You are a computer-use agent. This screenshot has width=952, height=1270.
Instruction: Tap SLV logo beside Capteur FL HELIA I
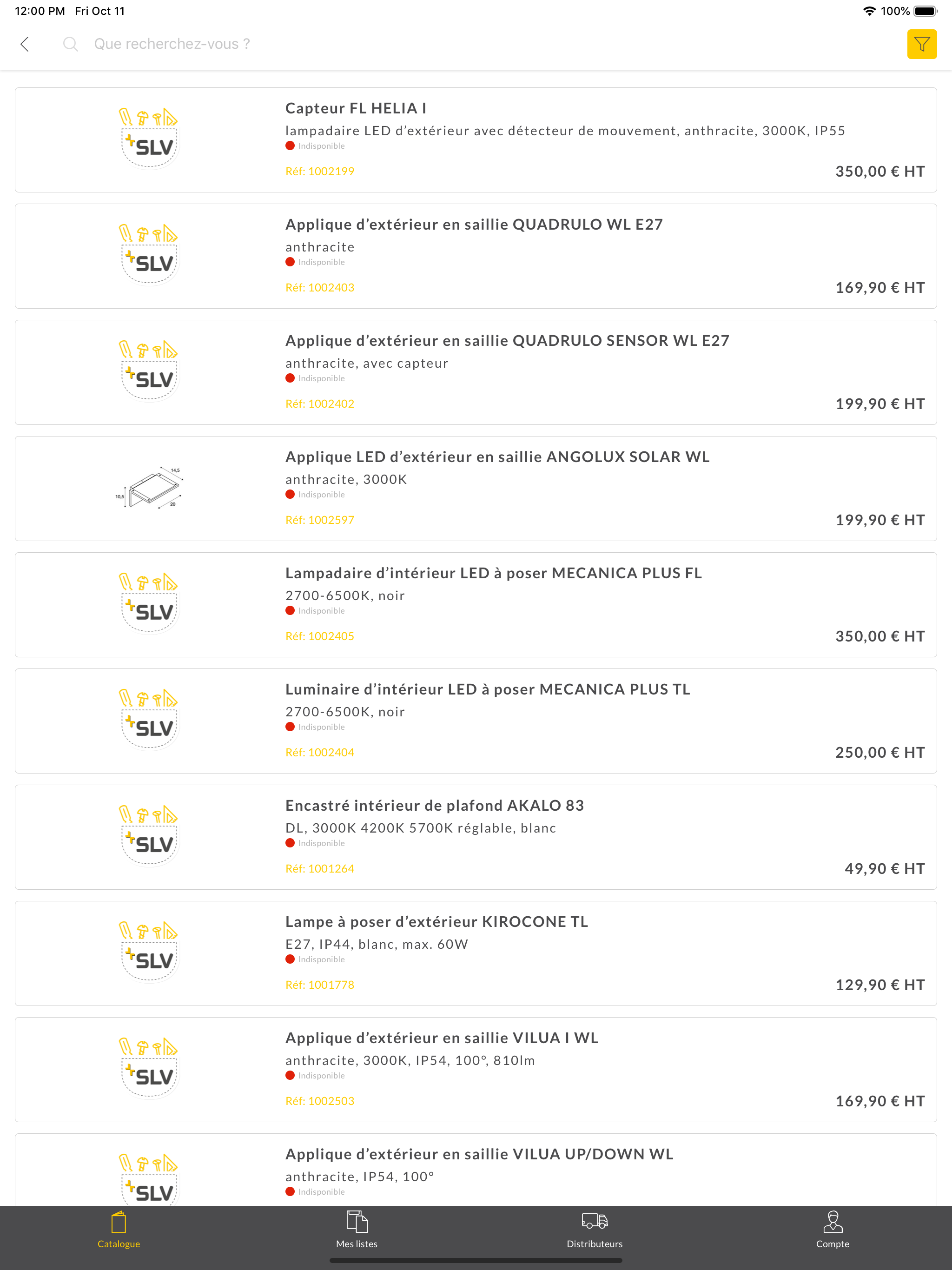point(149,139)
